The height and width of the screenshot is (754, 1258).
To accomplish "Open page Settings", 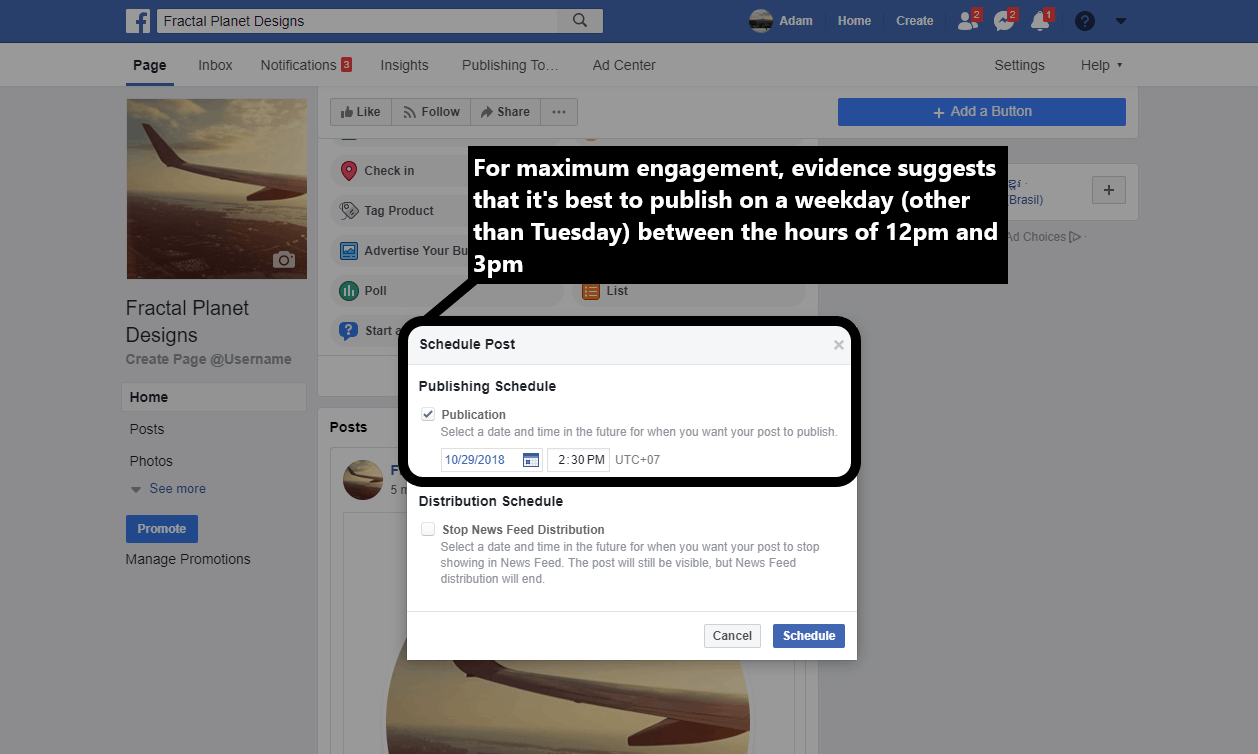I will [1019, 65].
